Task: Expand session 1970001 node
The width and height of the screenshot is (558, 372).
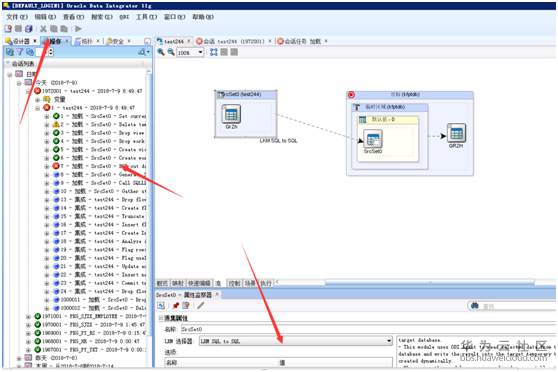Action: [28, 325]
